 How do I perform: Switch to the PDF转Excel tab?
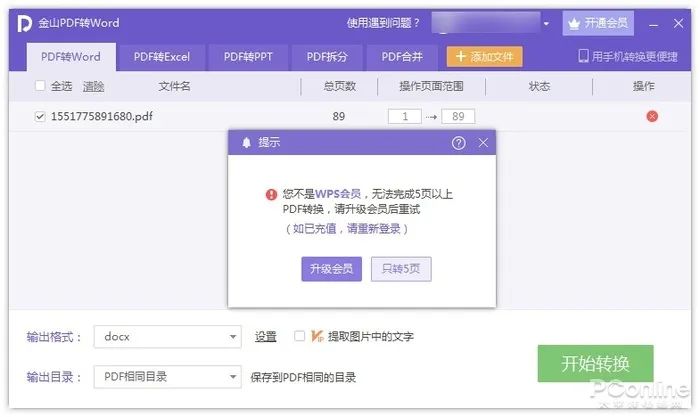[162, 57]
